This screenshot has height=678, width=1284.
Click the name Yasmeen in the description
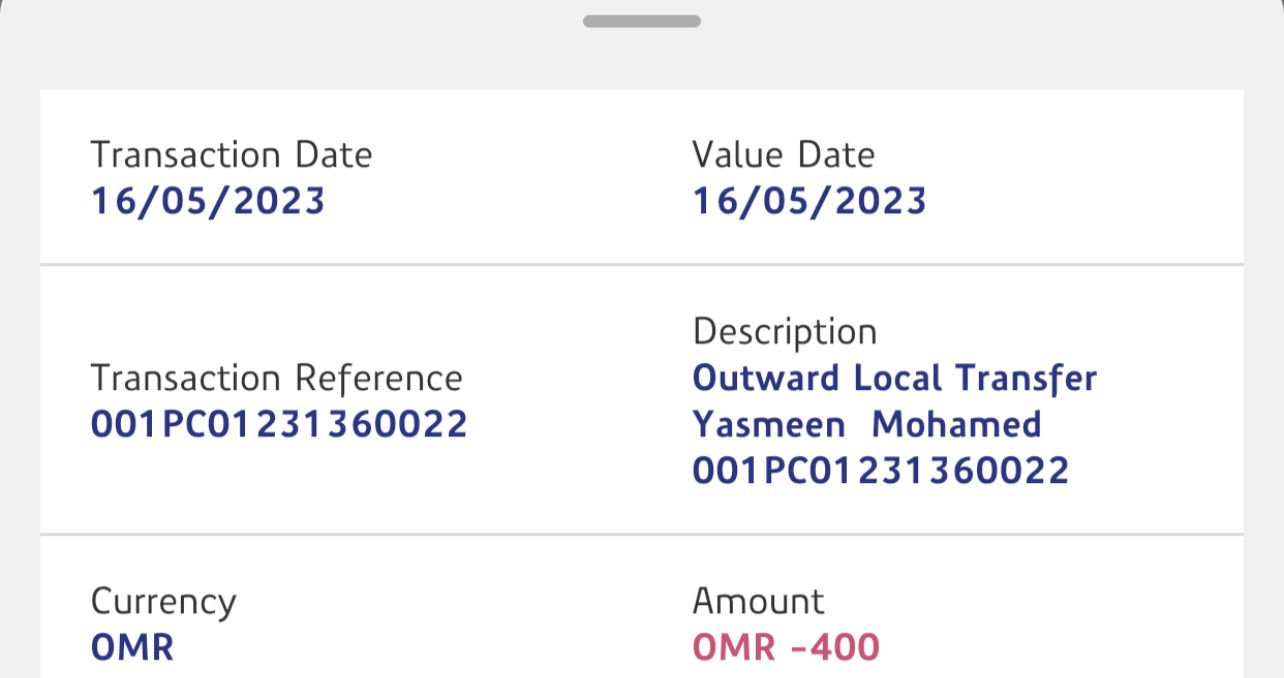(x=768, y=424)
